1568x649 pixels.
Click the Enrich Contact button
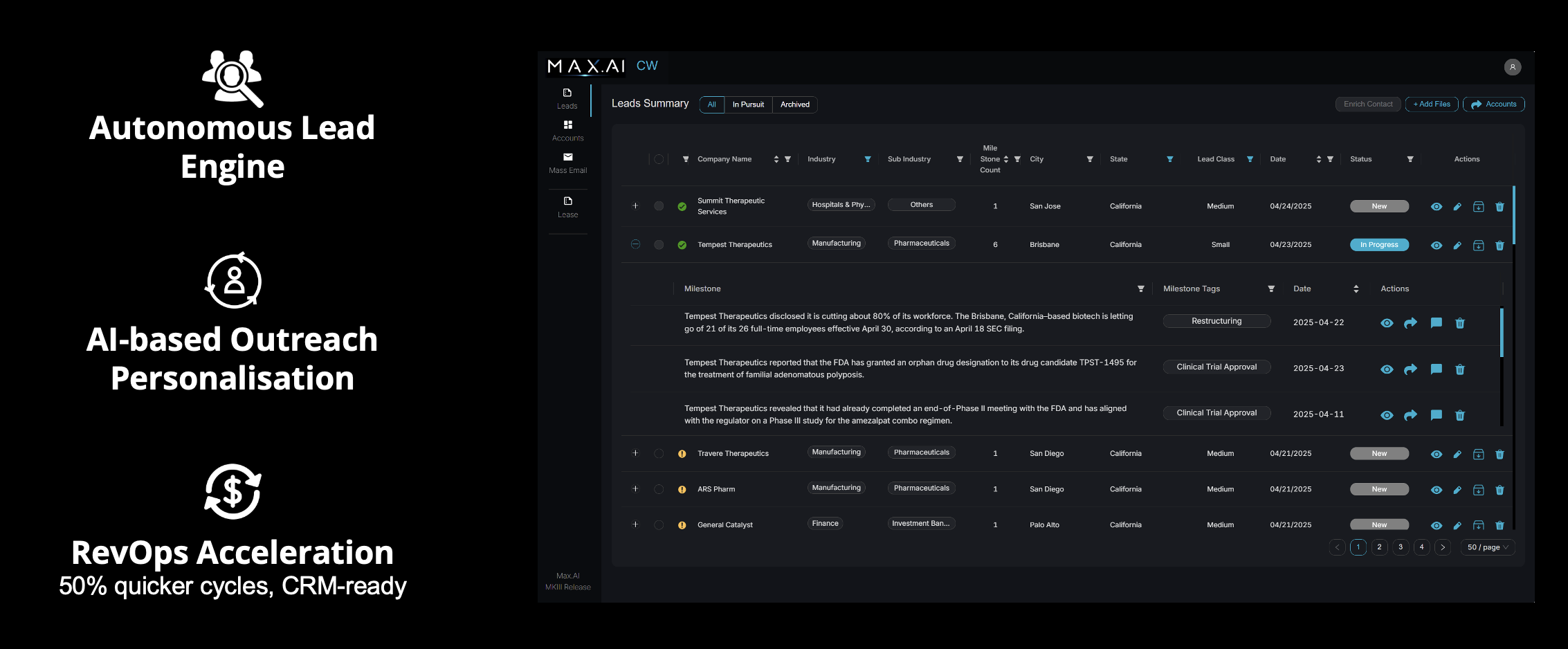tap(1367, 104)
